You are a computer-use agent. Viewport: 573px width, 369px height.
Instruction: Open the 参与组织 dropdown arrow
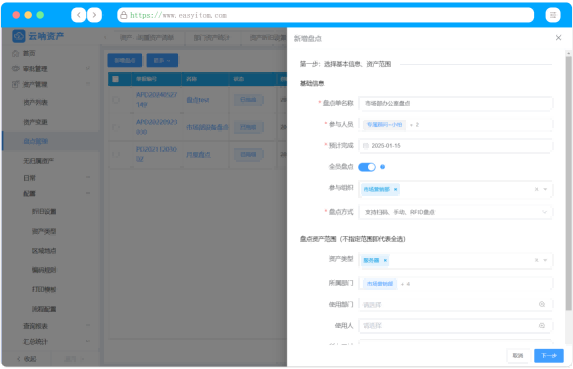pos(545,189)
